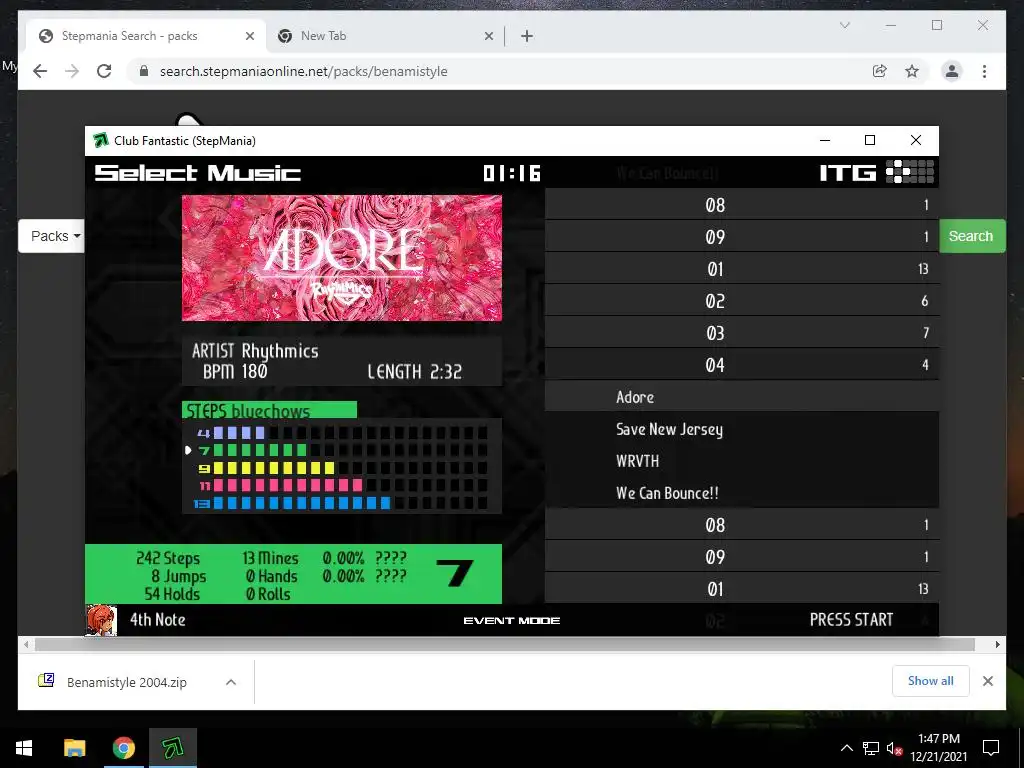Screen dimensions: 1024x768
Task: Switch to the Stepmania Search - packs tab
Action: pos(145,36)
